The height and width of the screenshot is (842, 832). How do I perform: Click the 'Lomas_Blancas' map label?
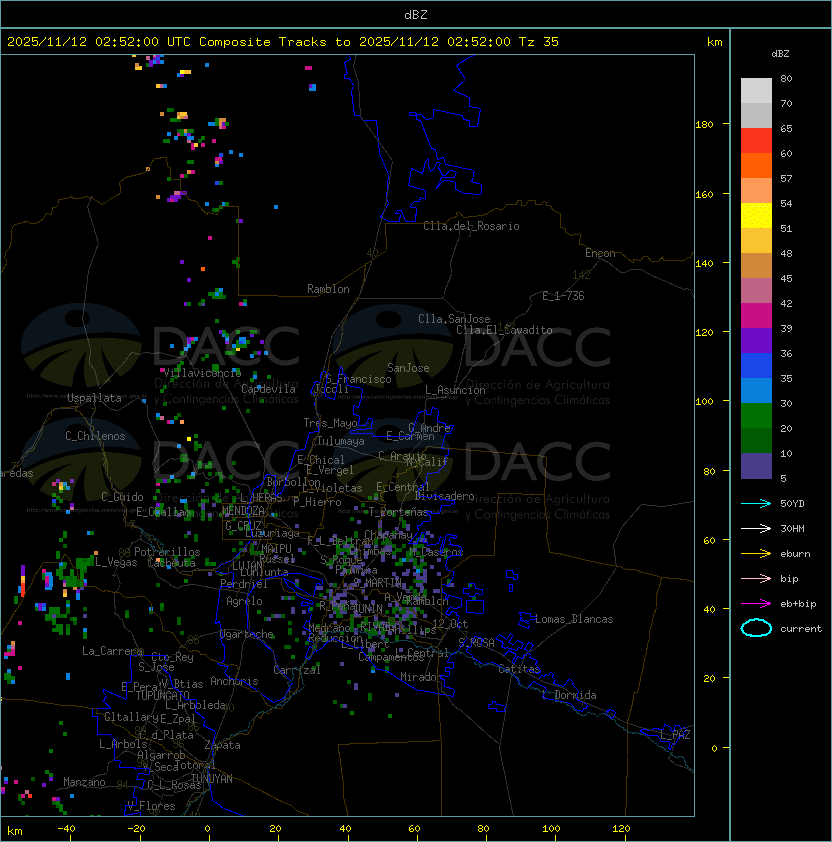coord(574,619)
